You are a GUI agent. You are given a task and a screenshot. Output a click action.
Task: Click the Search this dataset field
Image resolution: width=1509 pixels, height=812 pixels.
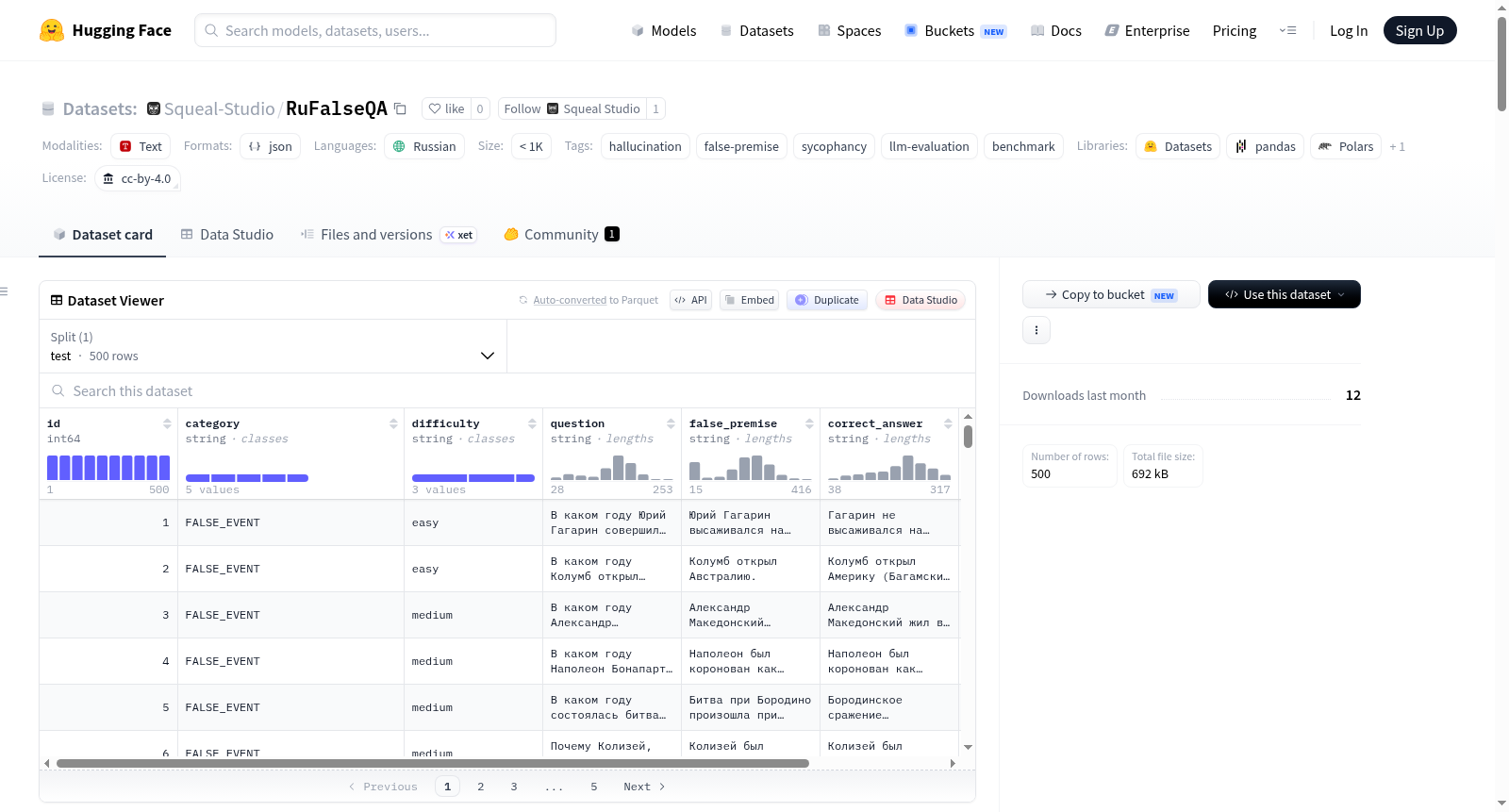[507, 390]
